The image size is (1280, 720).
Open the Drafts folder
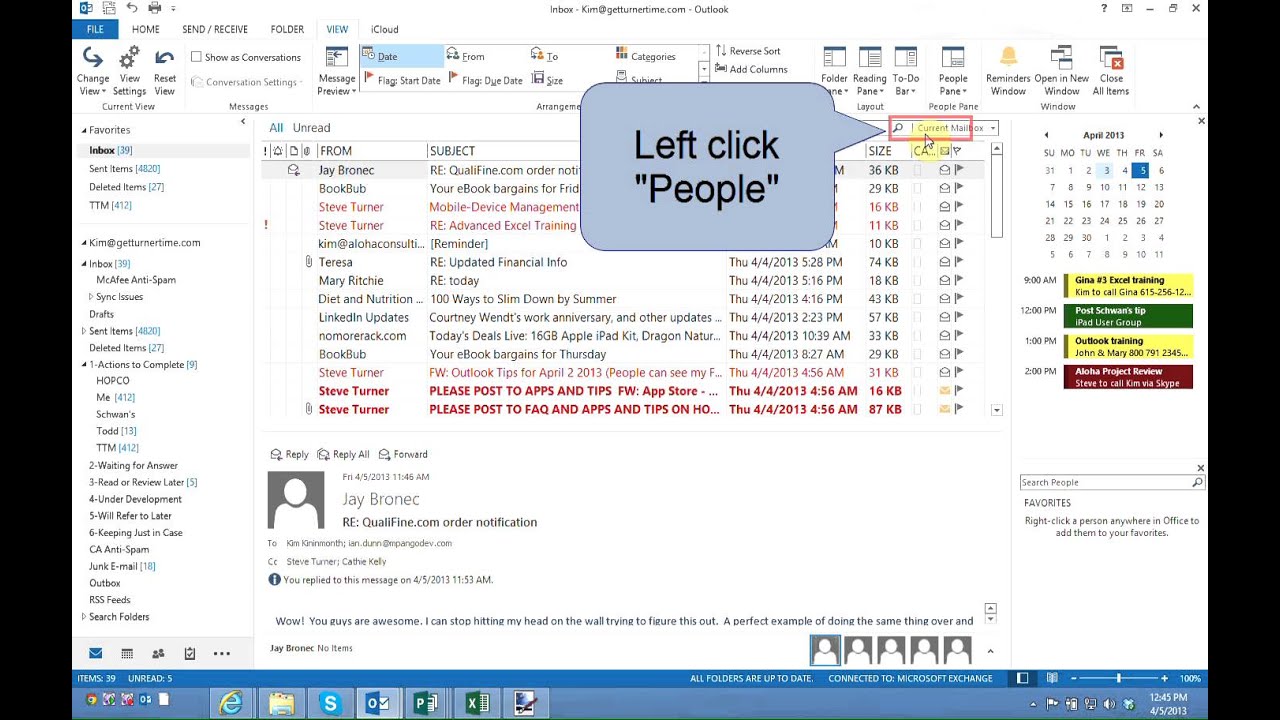tap(101, 314)
